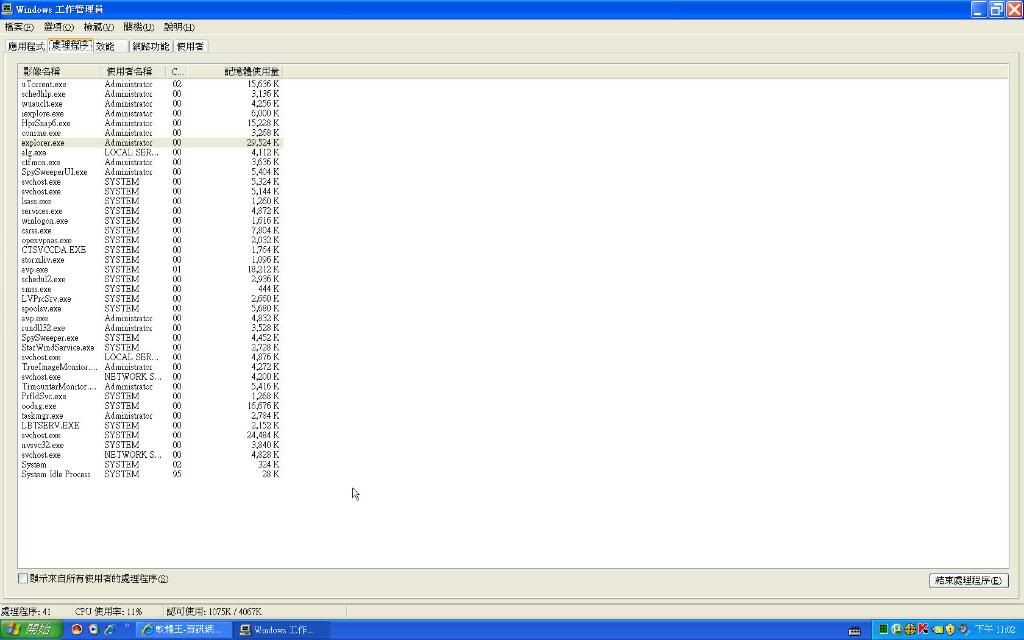1024x640 pixels.
Task: Click the green Task Manager CPU tray icon
Action: point(883,629)
